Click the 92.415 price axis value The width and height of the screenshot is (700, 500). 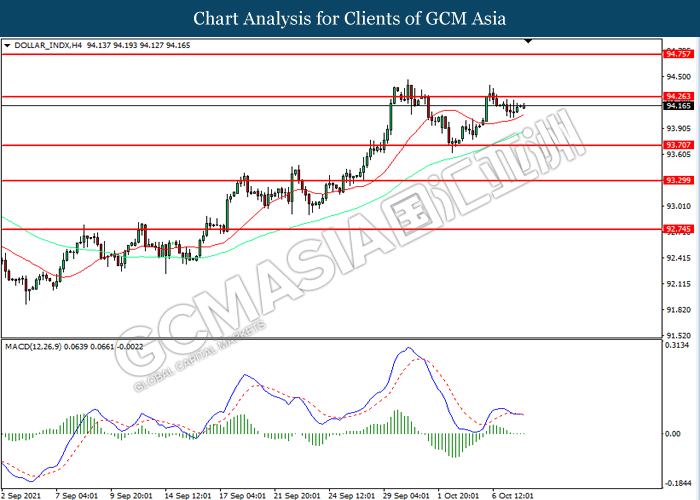tap(679, 258)
